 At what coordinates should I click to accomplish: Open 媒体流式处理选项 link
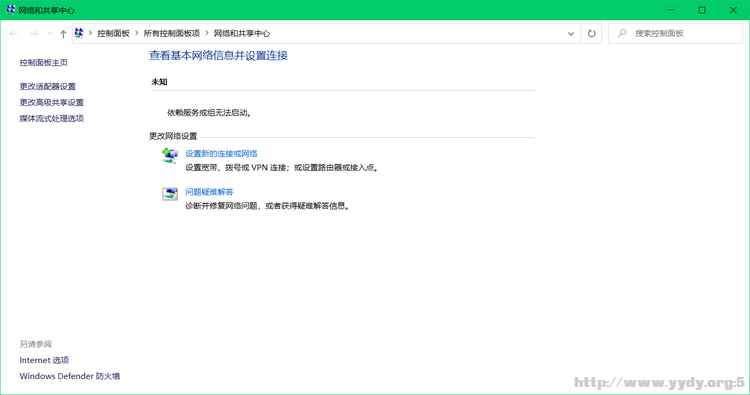pos(52,118)
